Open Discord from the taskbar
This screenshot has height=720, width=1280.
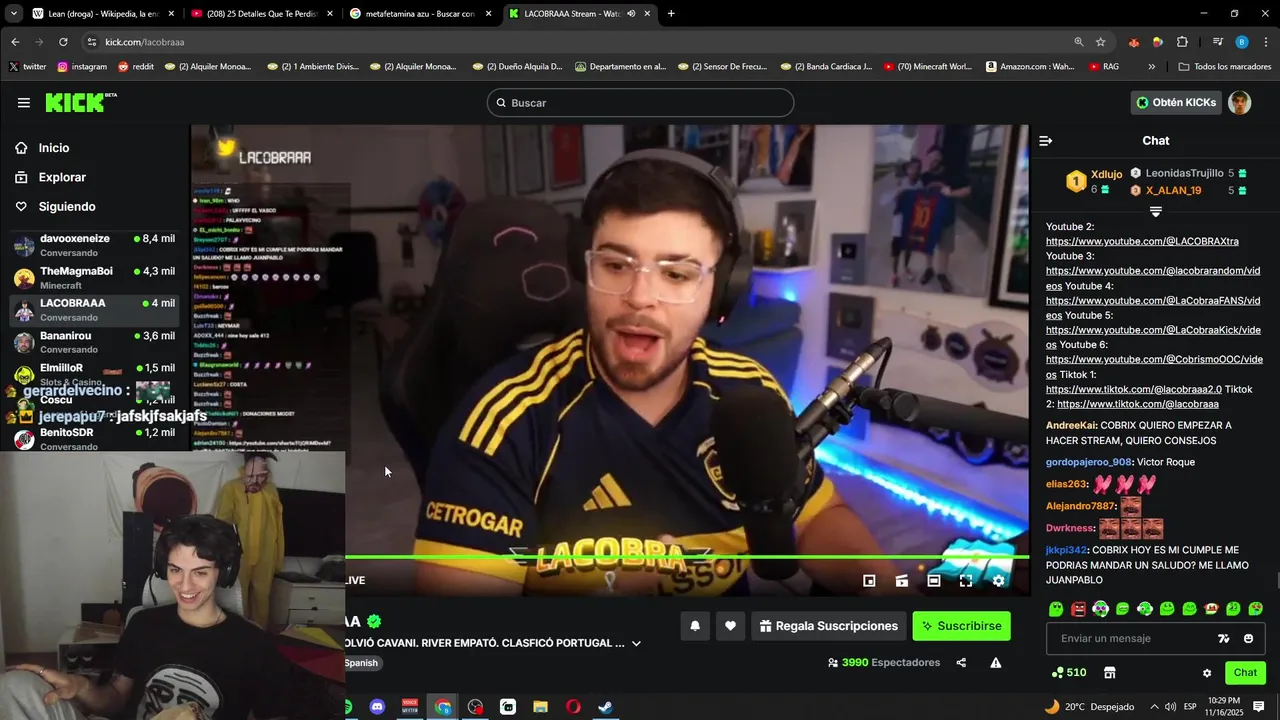pos(377,707)
